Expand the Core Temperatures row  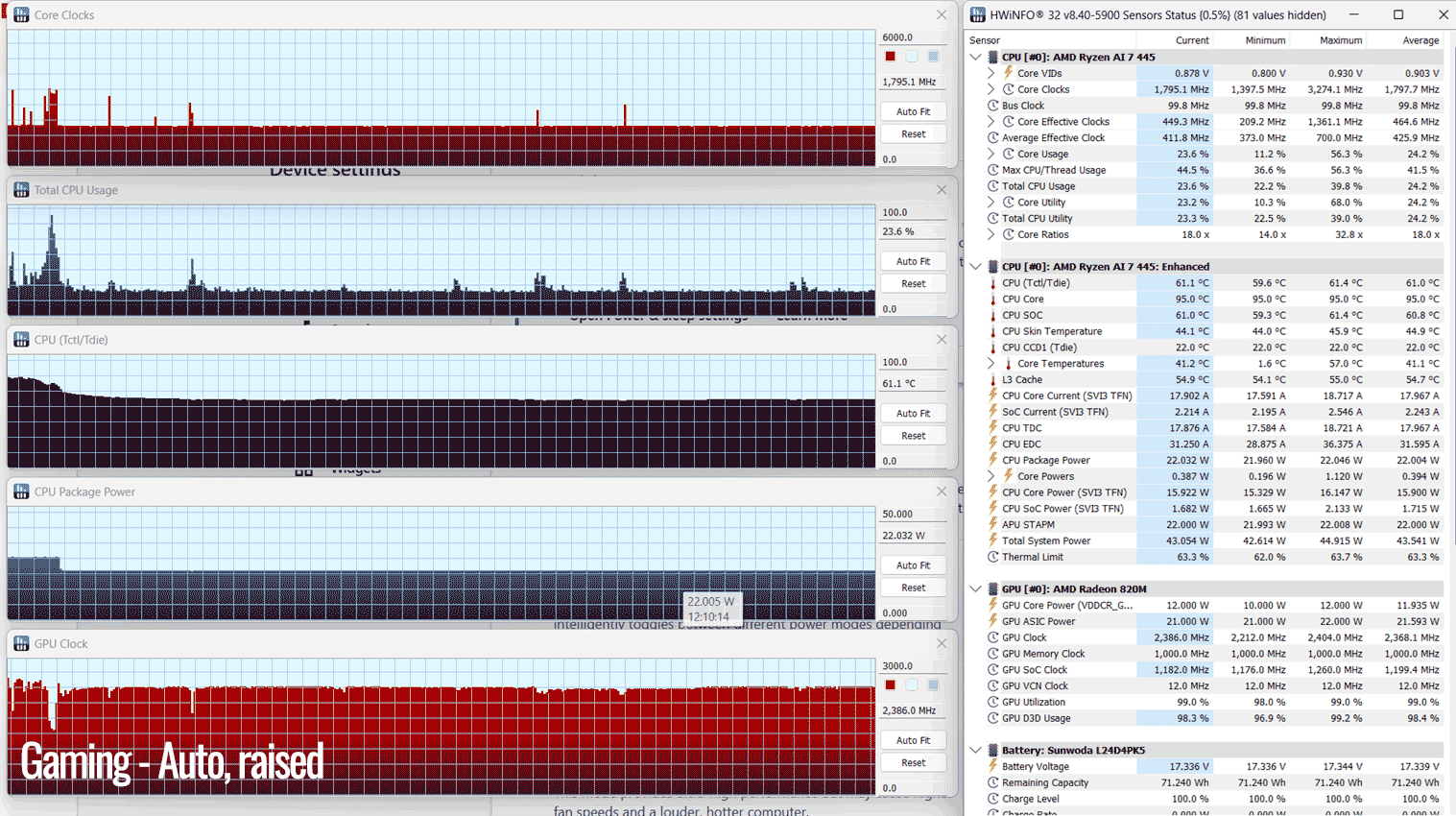tap(991, 364)
